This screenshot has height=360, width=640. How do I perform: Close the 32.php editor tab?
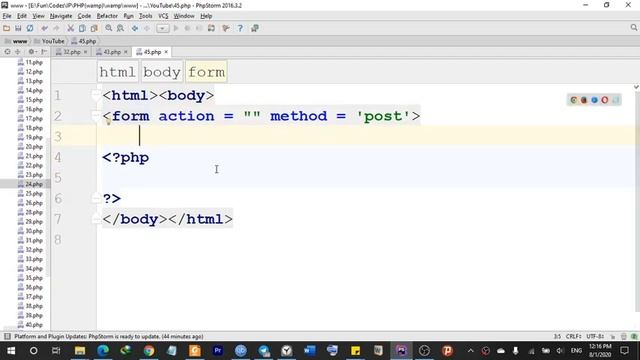(x=85, y=52)
